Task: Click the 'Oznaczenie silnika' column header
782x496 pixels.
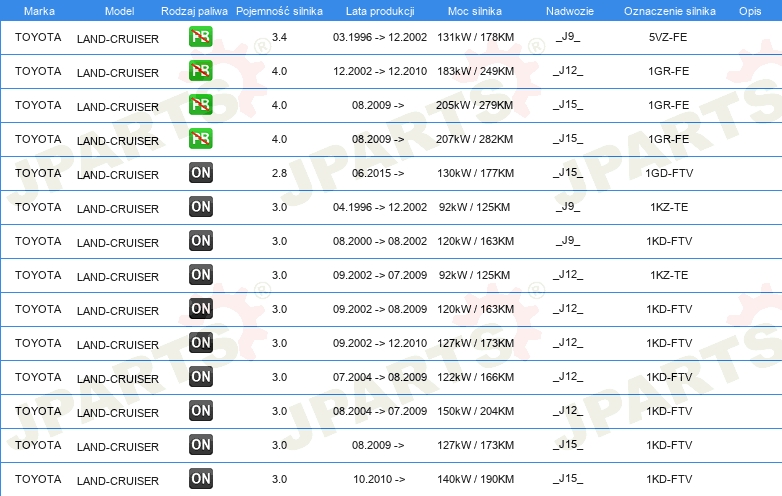Action: point(669,10)
